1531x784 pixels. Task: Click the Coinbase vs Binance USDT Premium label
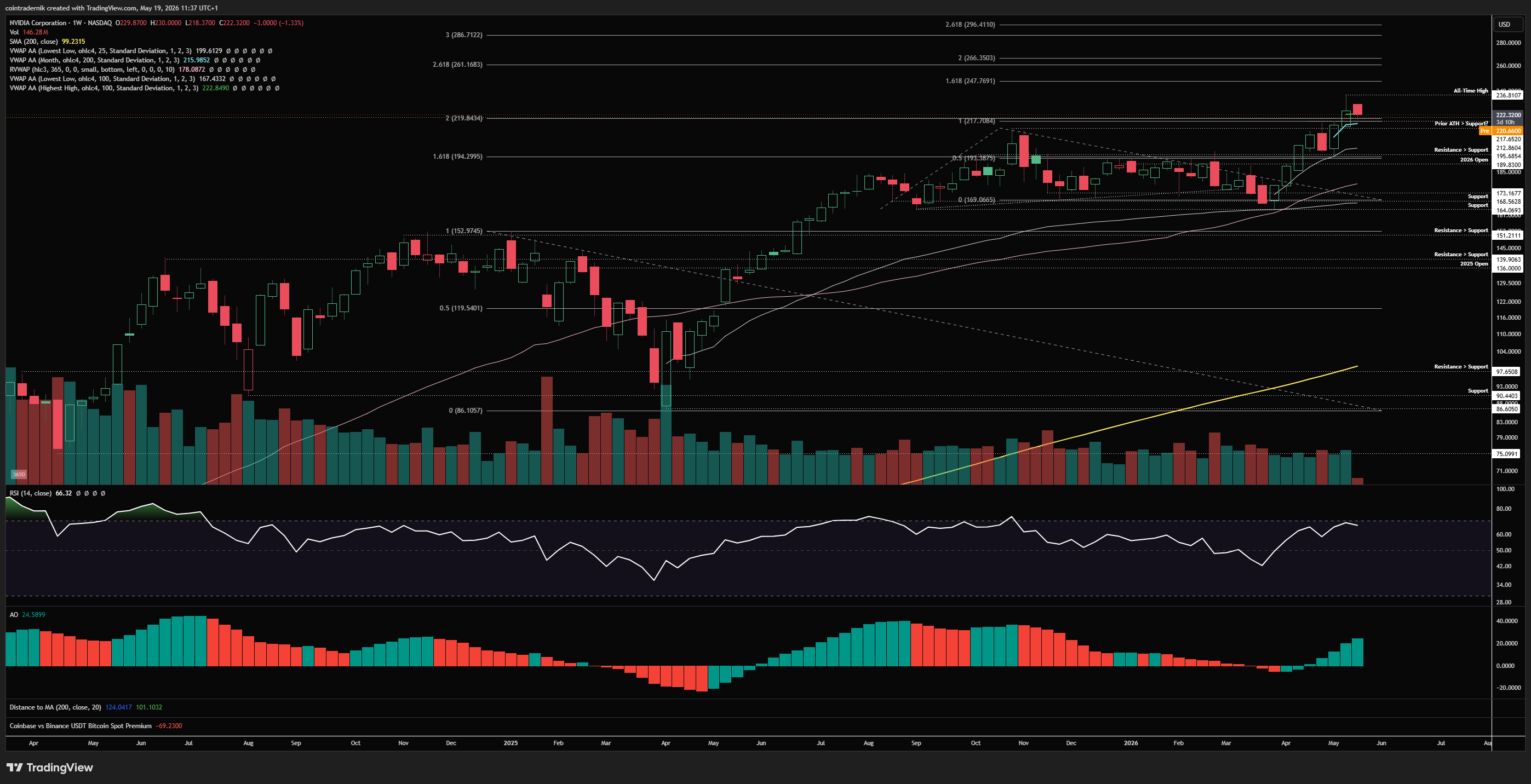click(80, 726)
